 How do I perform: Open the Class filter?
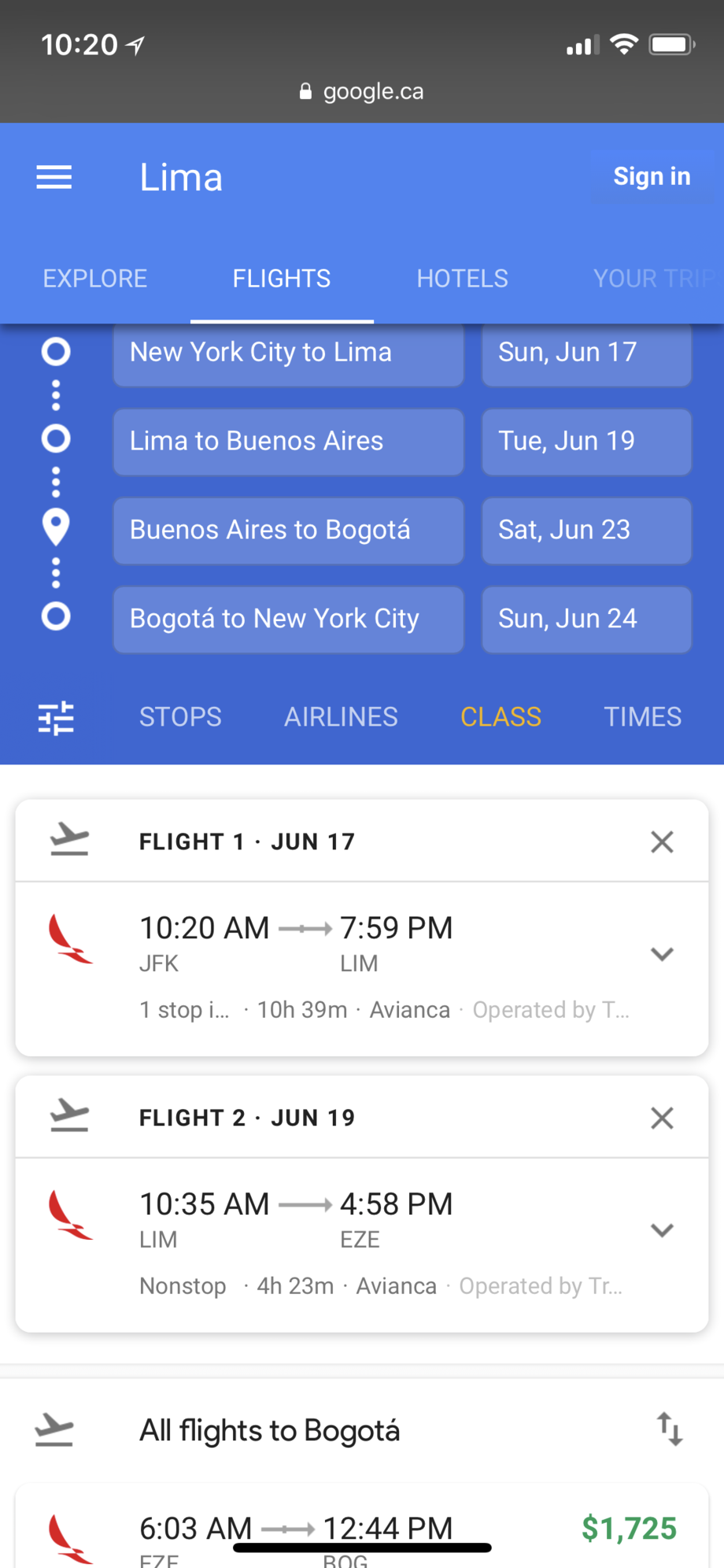[501, 717]
